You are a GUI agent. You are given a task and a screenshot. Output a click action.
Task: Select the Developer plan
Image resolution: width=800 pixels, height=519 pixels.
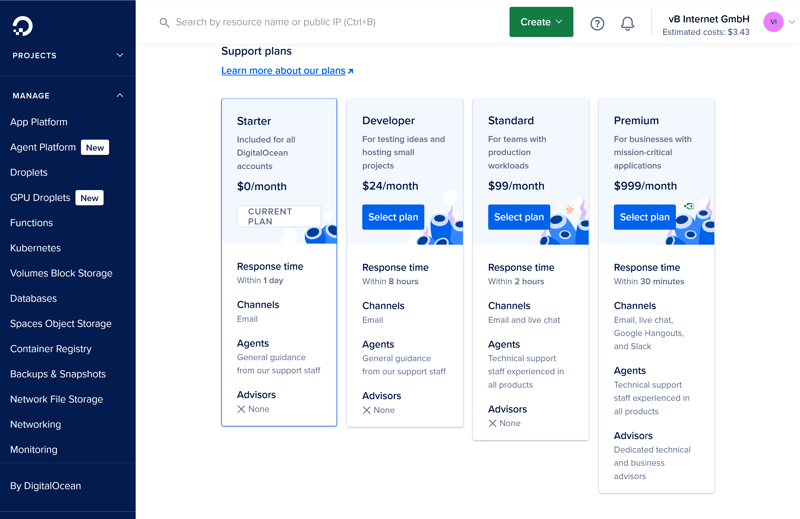tap(393, 217)
